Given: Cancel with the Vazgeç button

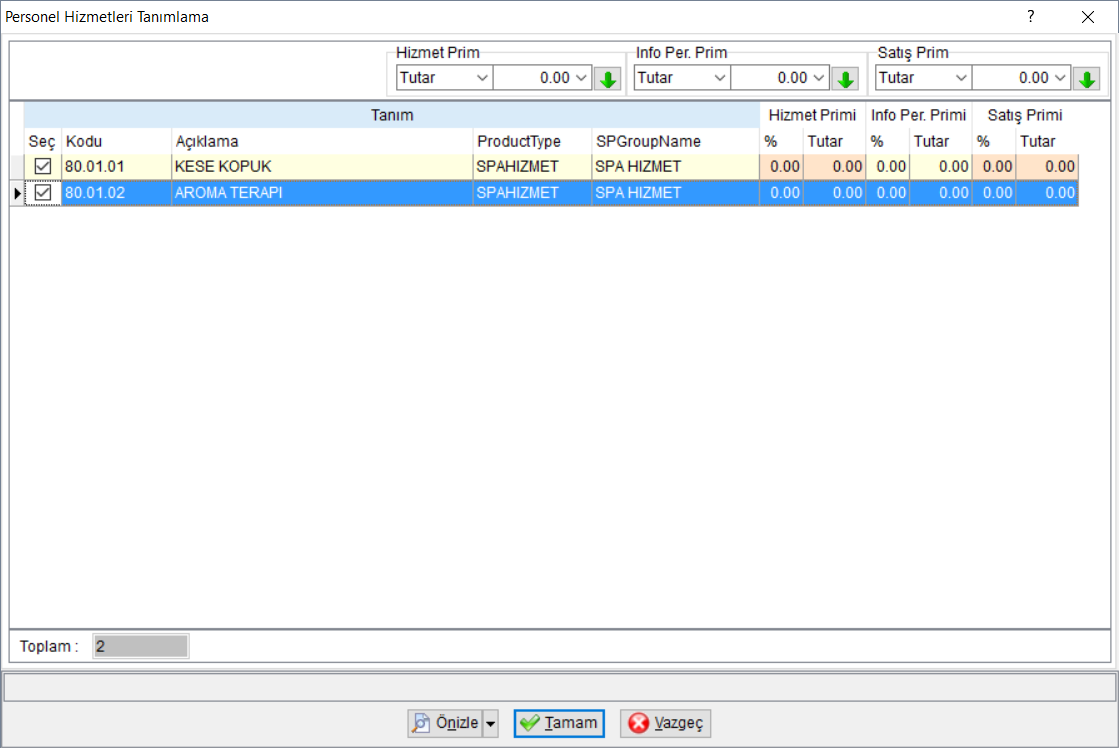Looking at the screenshot, I should 665,724.
